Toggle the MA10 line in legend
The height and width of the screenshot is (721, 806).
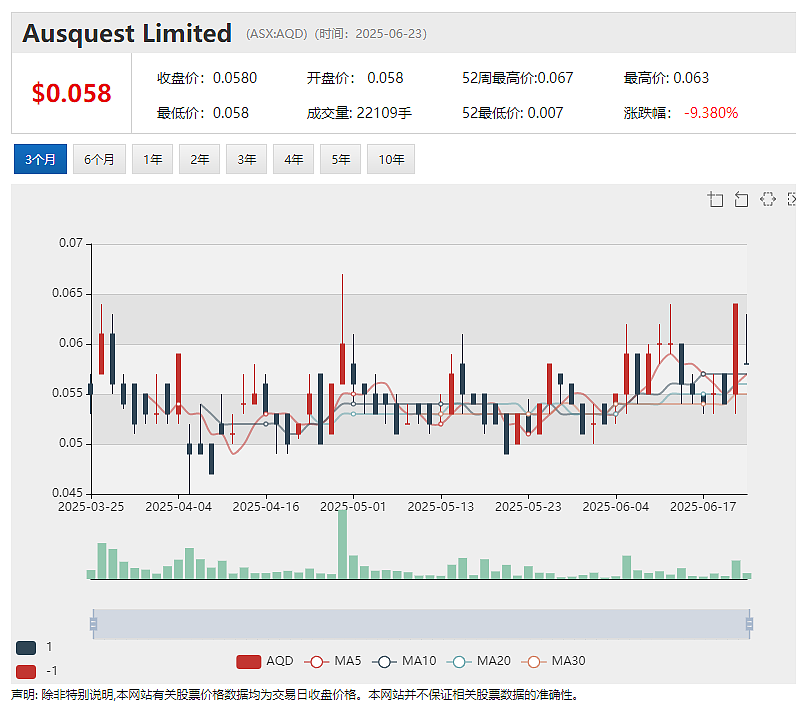404,661
